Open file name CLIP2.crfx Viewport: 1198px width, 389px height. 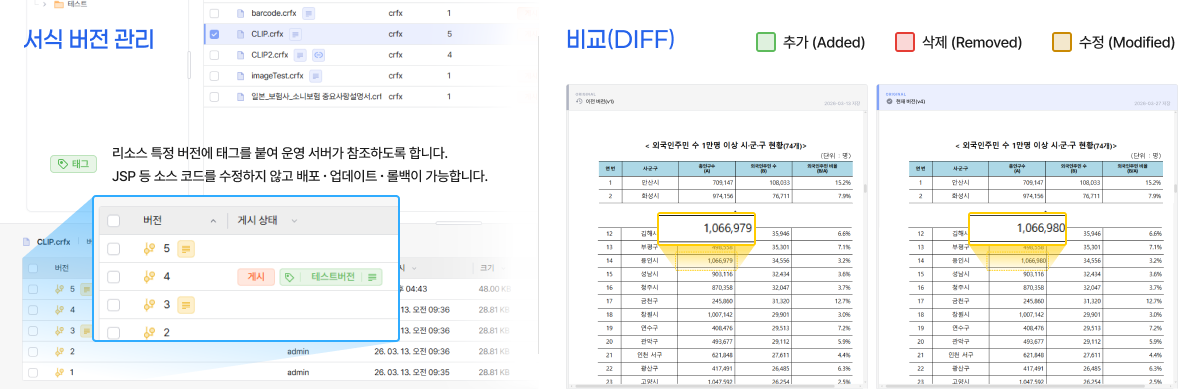point(270,55)
